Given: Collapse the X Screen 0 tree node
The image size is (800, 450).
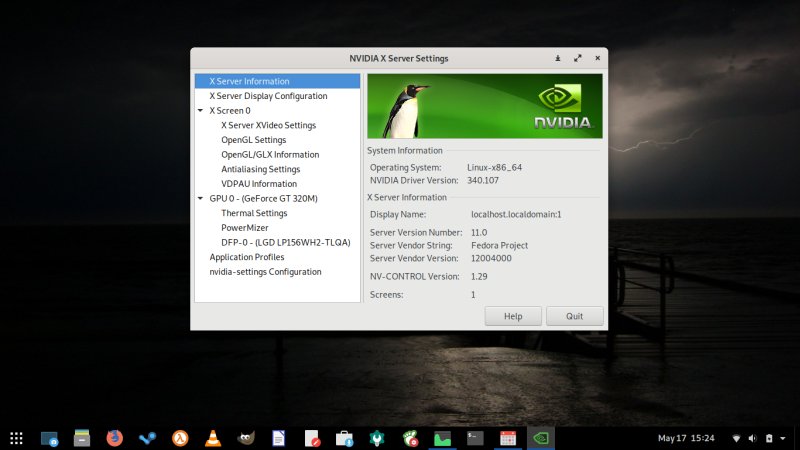Looking at the screenshot, I should coord(201,111).
